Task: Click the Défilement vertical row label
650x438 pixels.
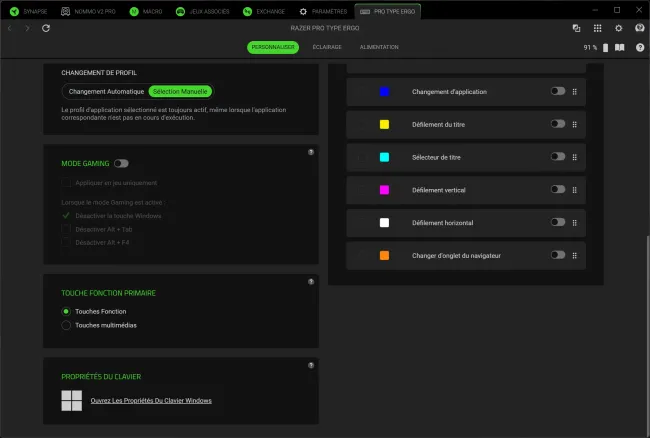Action: 439,190
